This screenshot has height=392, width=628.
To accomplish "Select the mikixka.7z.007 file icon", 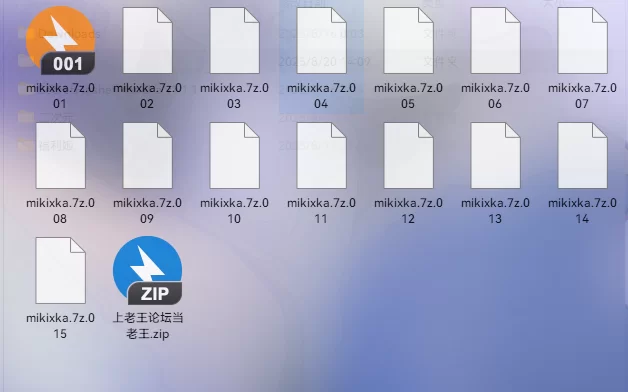I will (x=582, y=40).
